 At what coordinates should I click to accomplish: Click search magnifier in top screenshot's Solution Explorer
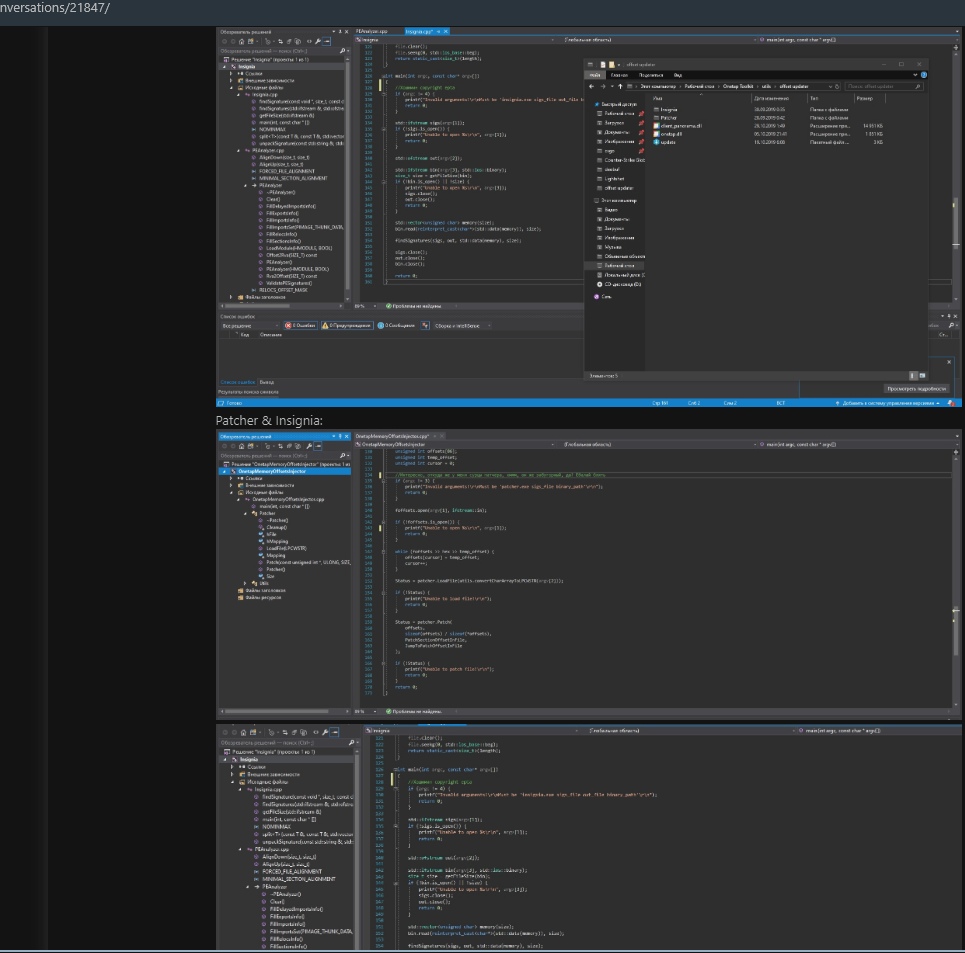342,51
